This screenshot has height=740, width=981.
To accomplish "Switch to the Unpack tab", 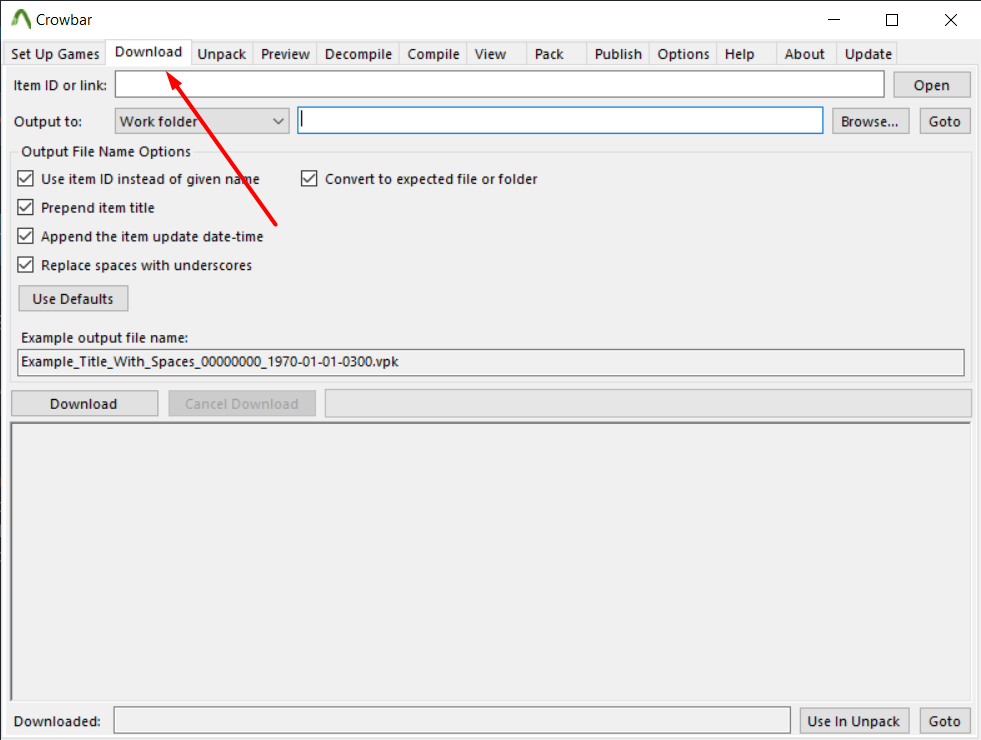I will (x=221, y=54).
